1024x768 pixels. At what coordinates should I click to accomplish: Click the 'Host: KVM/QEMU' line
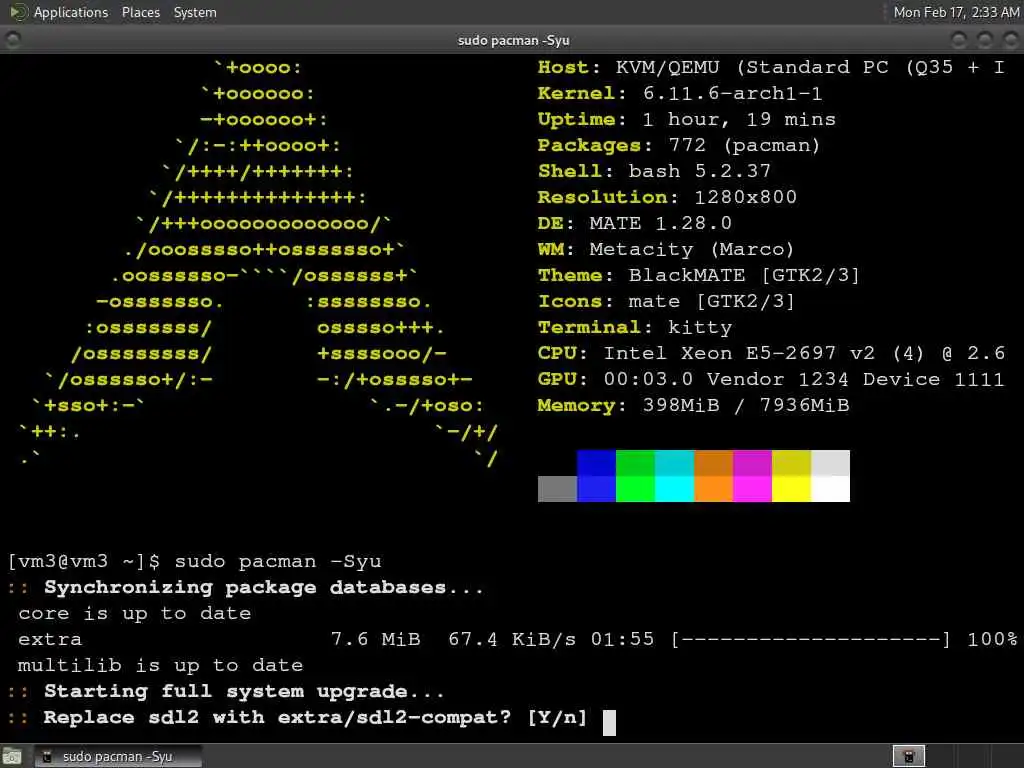[x=771, y=67]
